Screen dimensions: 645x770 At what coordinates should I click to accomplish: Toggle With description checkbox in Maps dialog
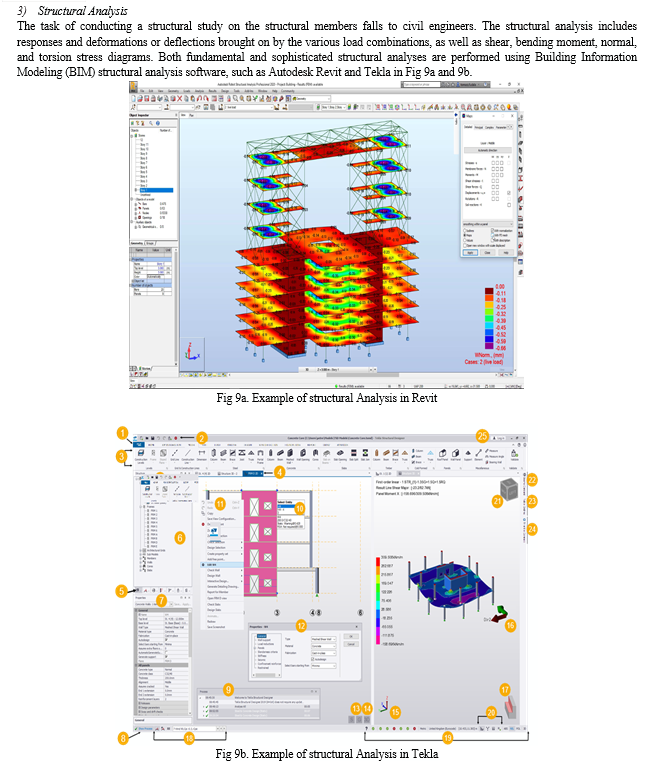(493, 240)
